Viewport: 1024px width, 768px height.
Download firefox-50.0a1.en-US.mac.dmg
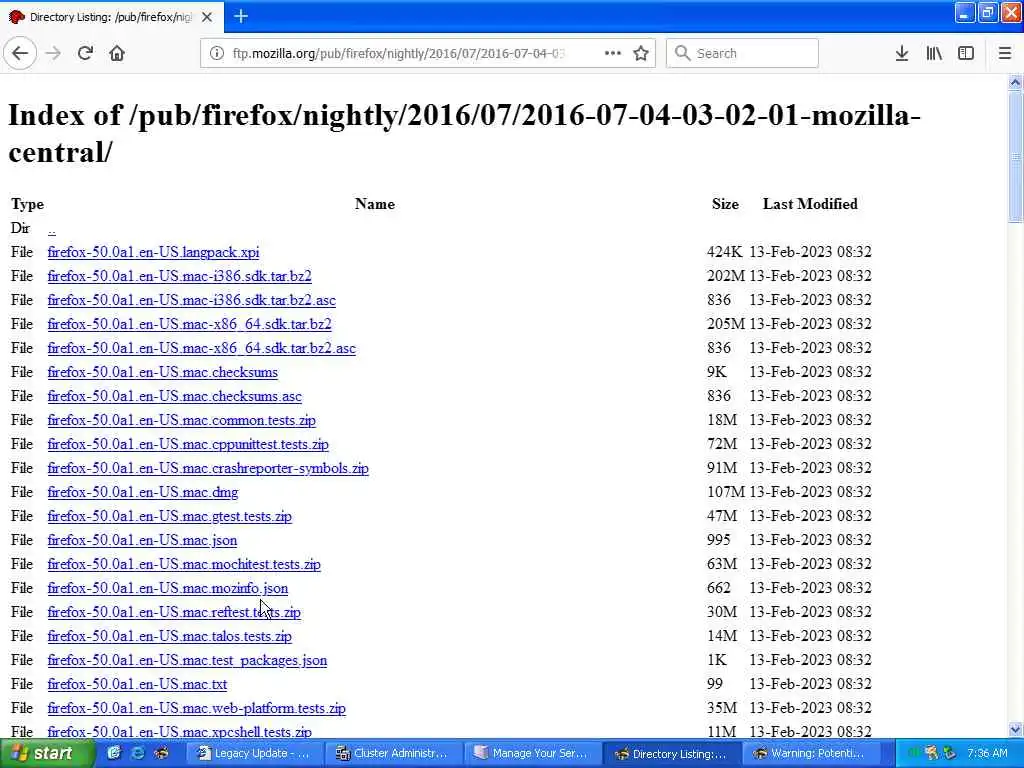143,492
